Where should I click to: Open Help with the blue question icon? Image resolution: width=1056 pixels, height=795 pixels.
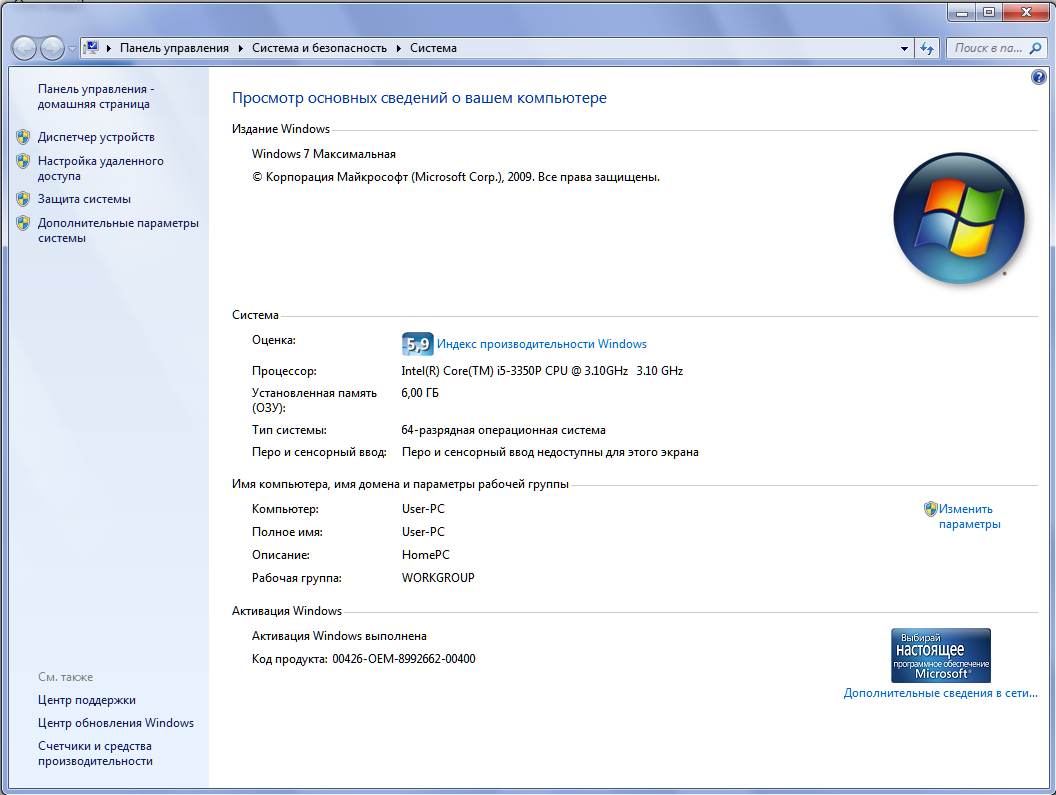1038,77
